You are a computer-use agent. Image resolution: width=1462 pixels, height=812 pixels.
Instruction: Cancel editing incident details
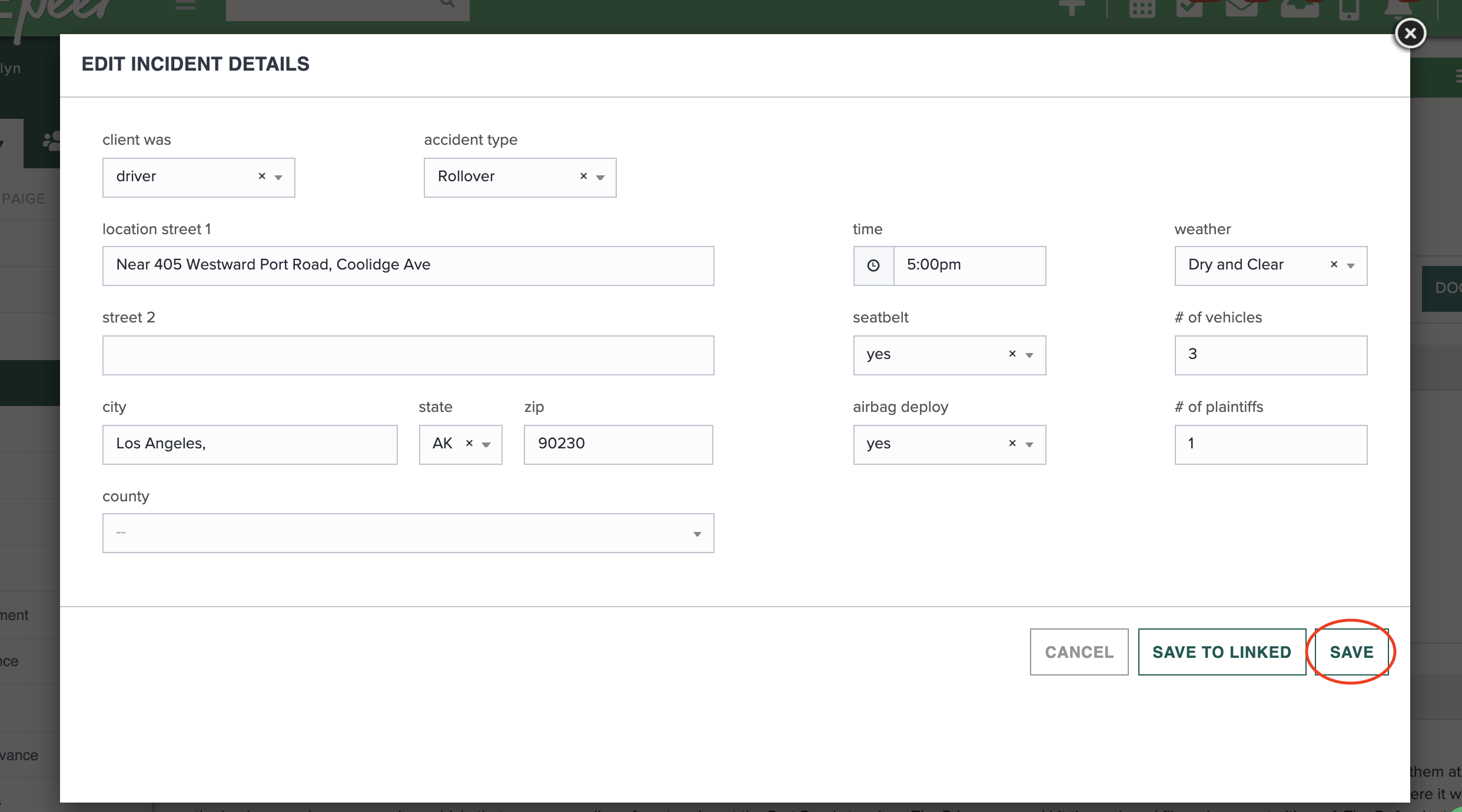pos(1079,652)
